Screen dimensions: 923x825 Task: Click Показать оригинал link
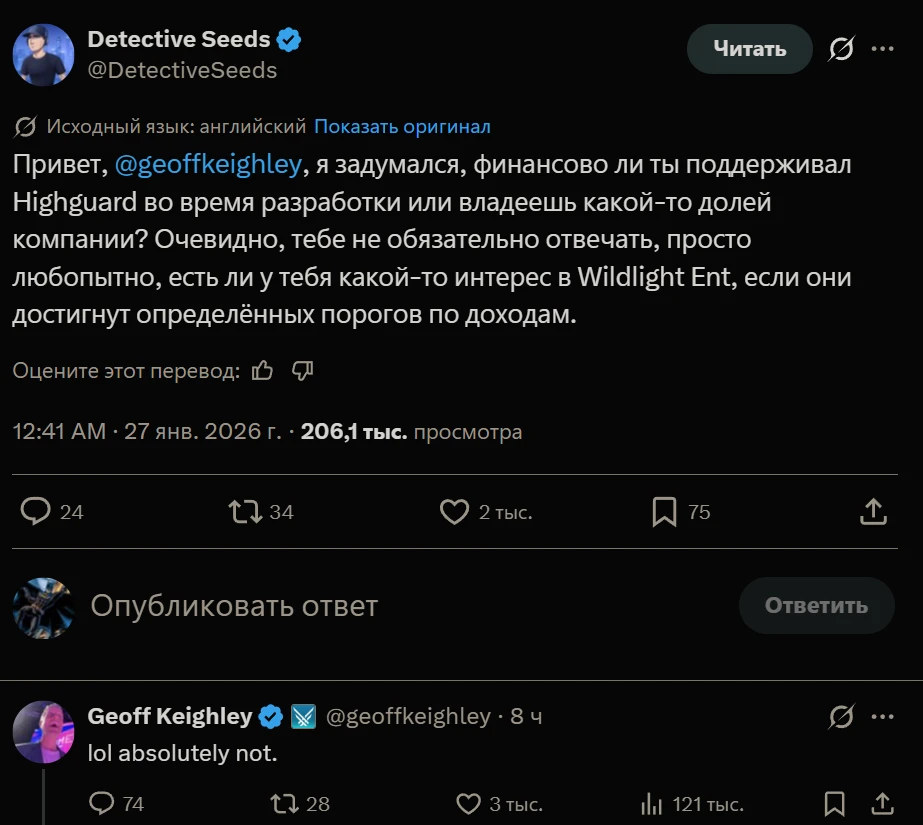[402, 127]
